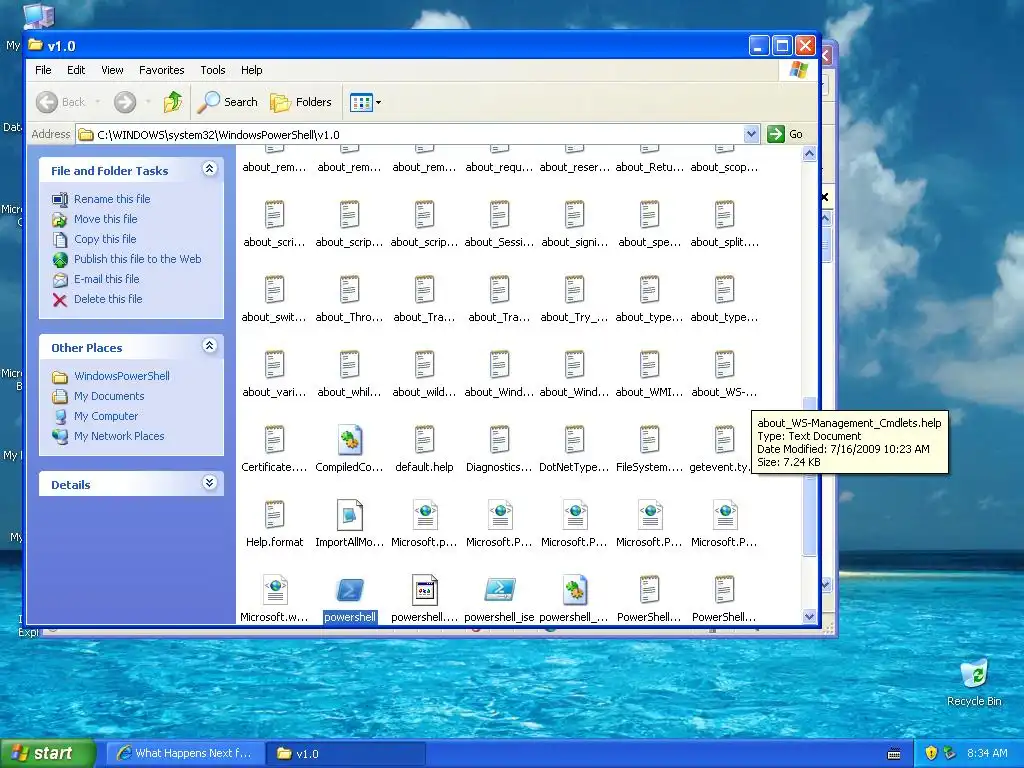Click Rename this file link
Screen dimensions: 1024x768
[112, 199]
